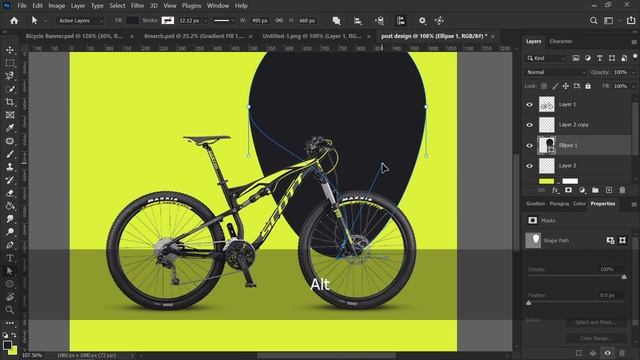Select the Hand tool
640x360 pixels.
tap(10, 297)
